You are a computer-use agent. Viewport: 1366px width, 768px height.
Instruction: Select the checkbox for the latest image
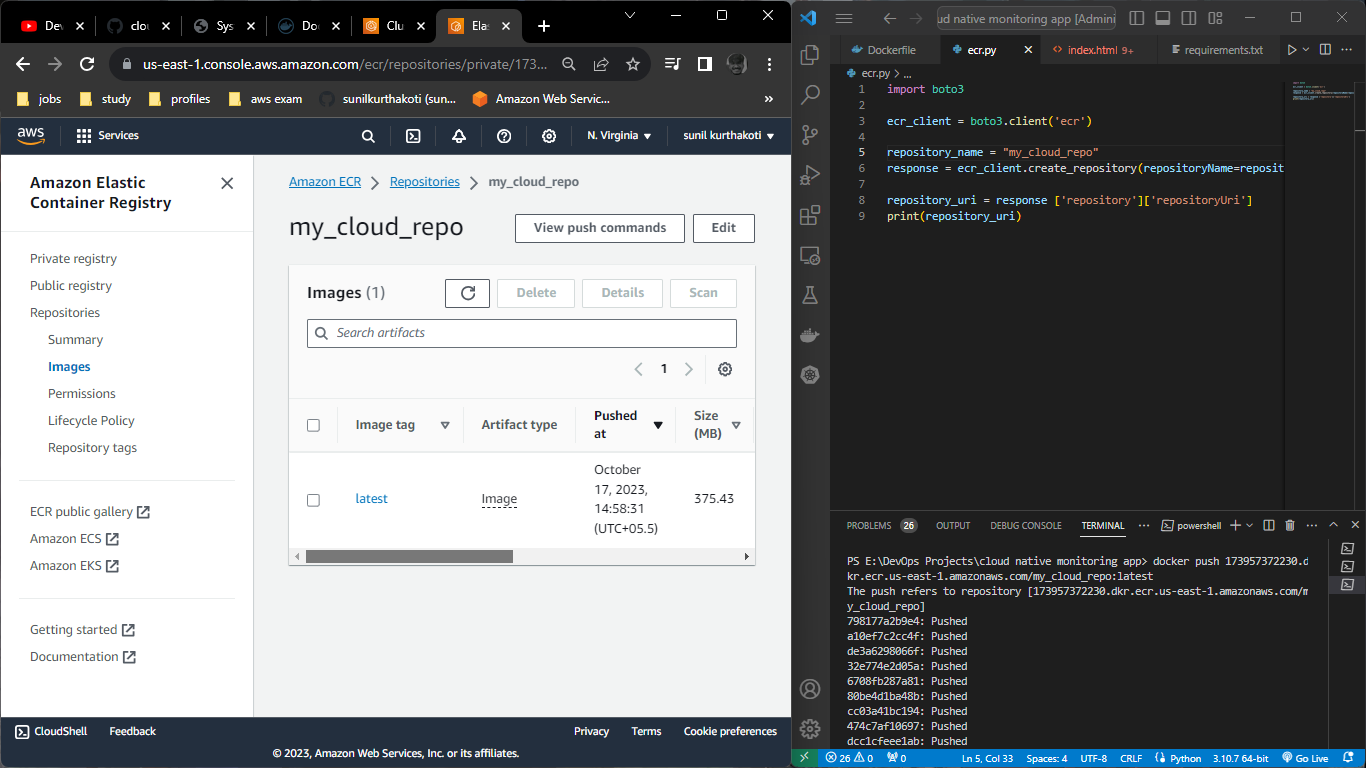[313, 498]
